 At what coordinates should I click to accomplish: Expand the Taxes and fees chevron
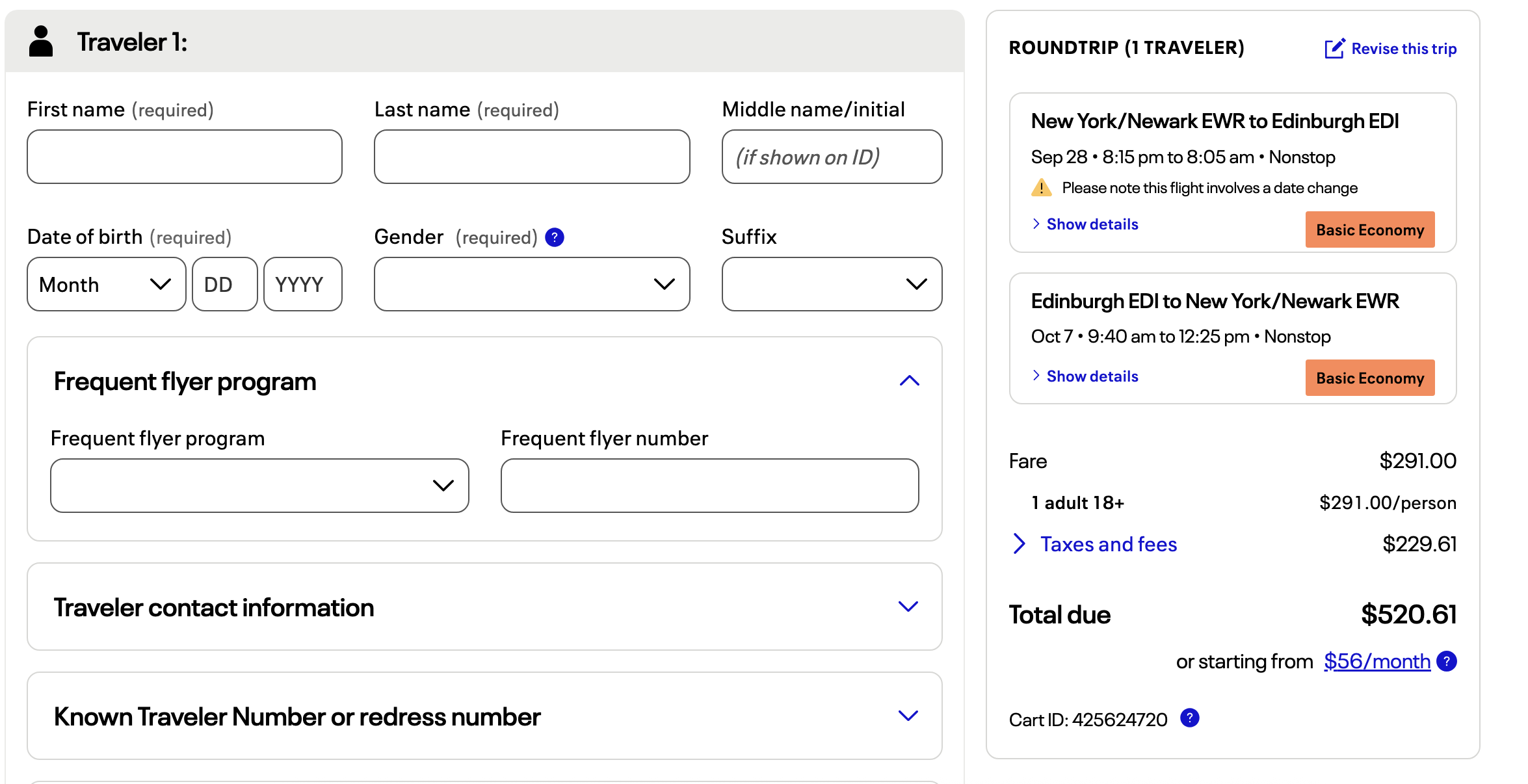(x=1019, y=543)
